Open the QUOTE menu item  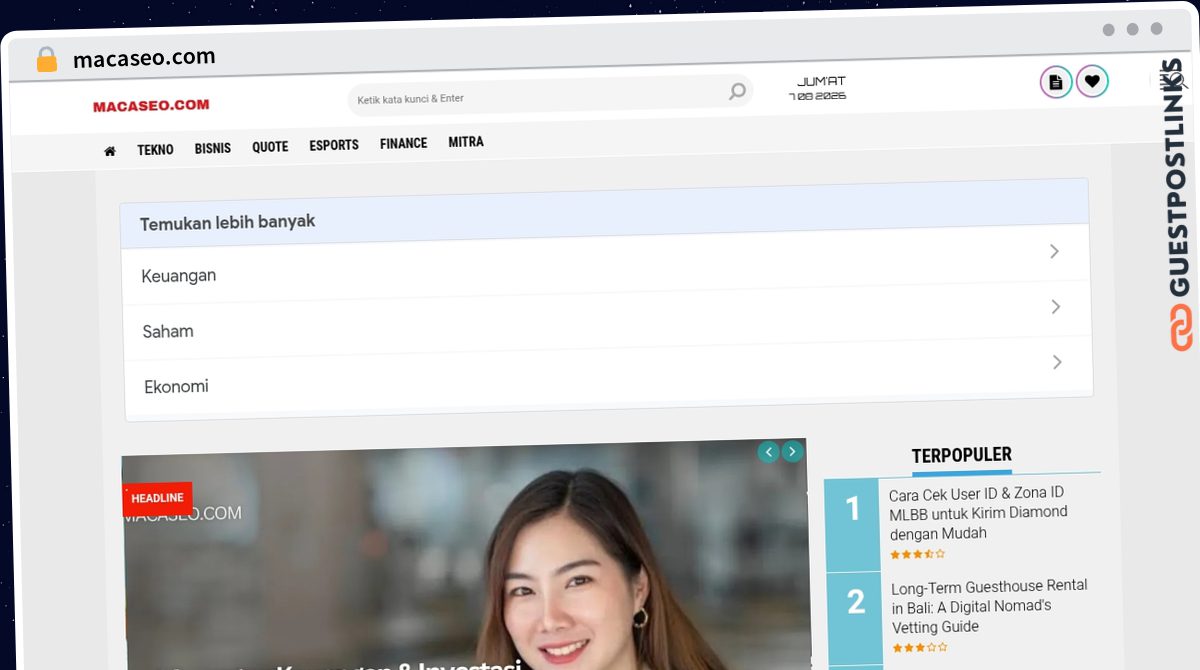[270, 147]
